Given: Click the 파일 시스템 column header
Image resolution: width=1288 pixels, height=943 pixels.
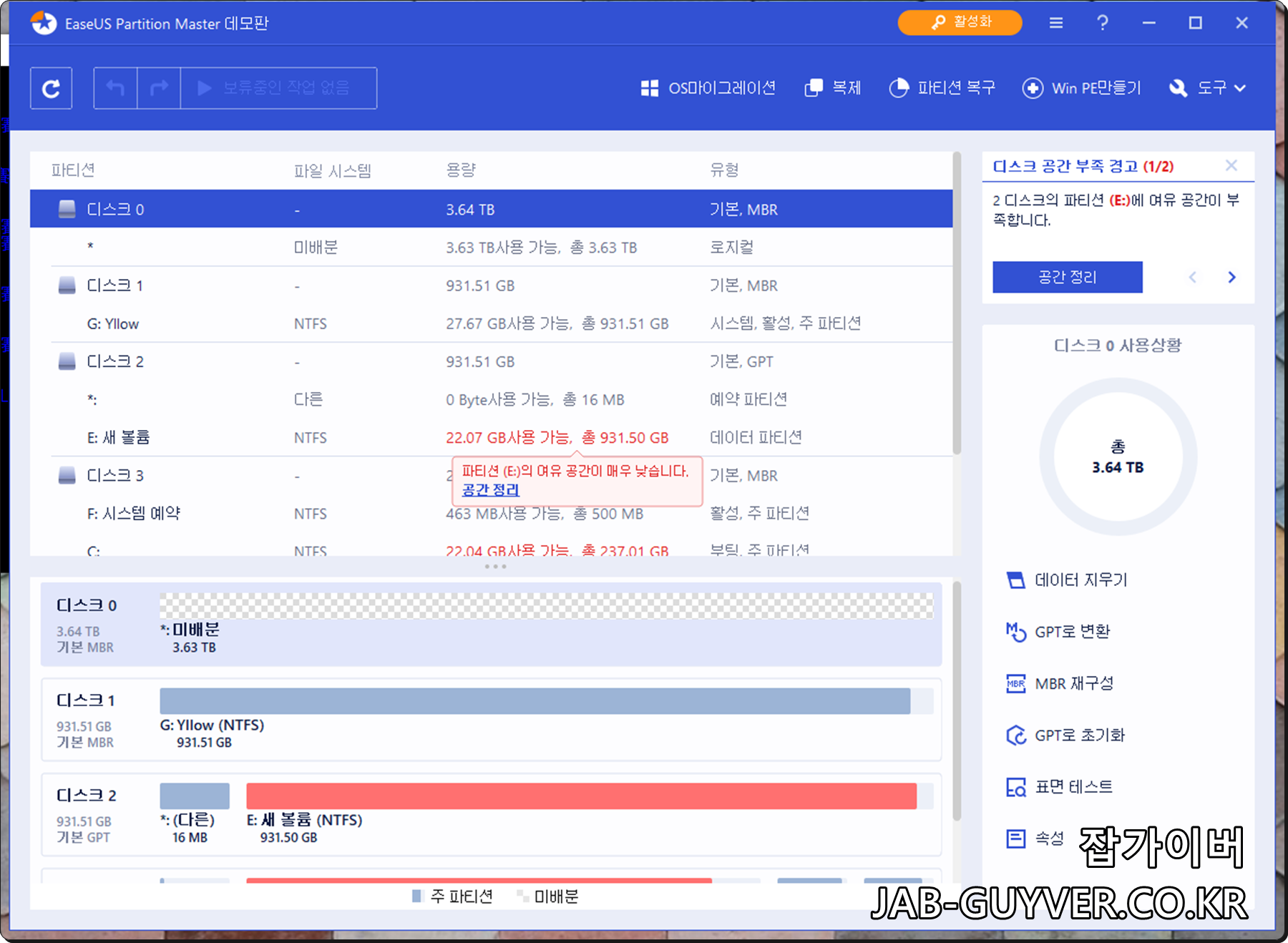Looking at the screenshot, I should [x=333, y=170].
